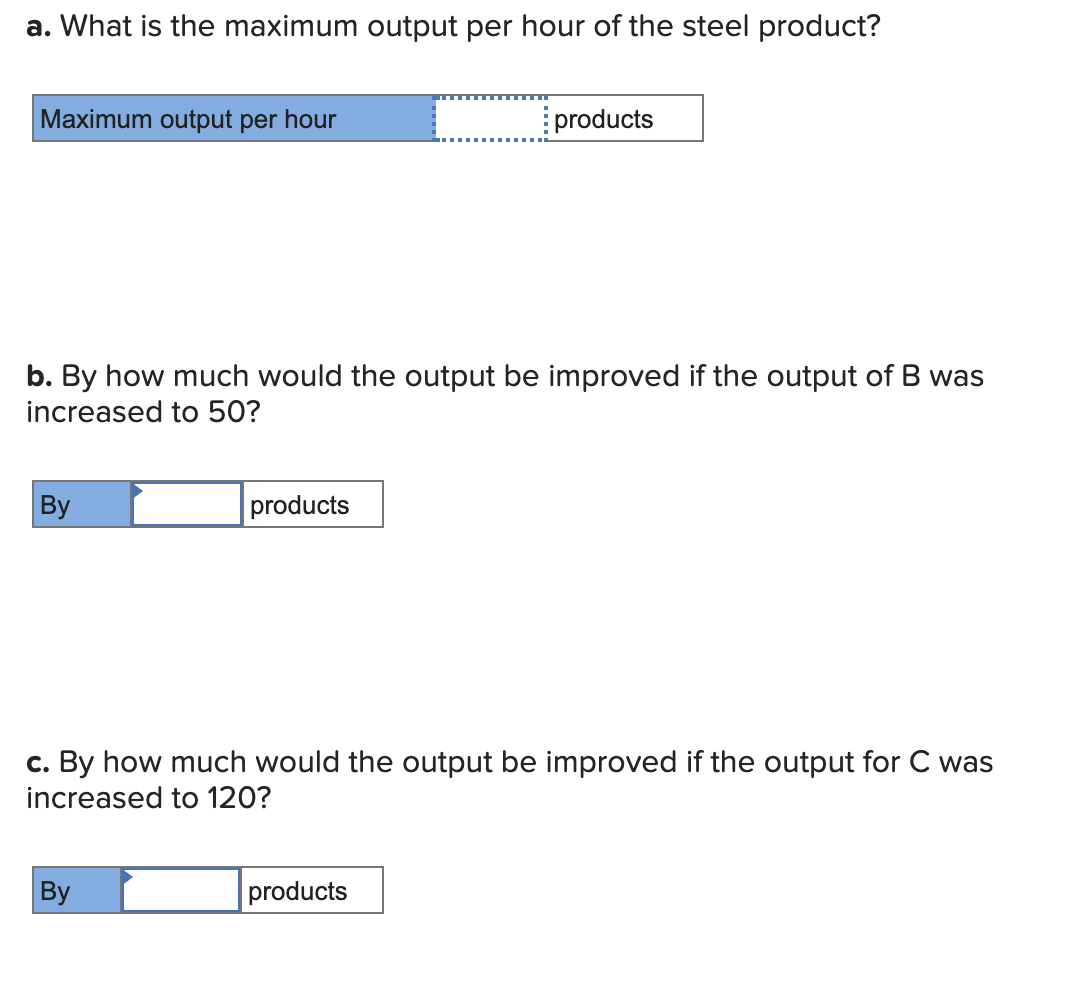Screen dimensions: 1092x1002
Task: Click inside part b's white answer input
Action: click(185, 504)
